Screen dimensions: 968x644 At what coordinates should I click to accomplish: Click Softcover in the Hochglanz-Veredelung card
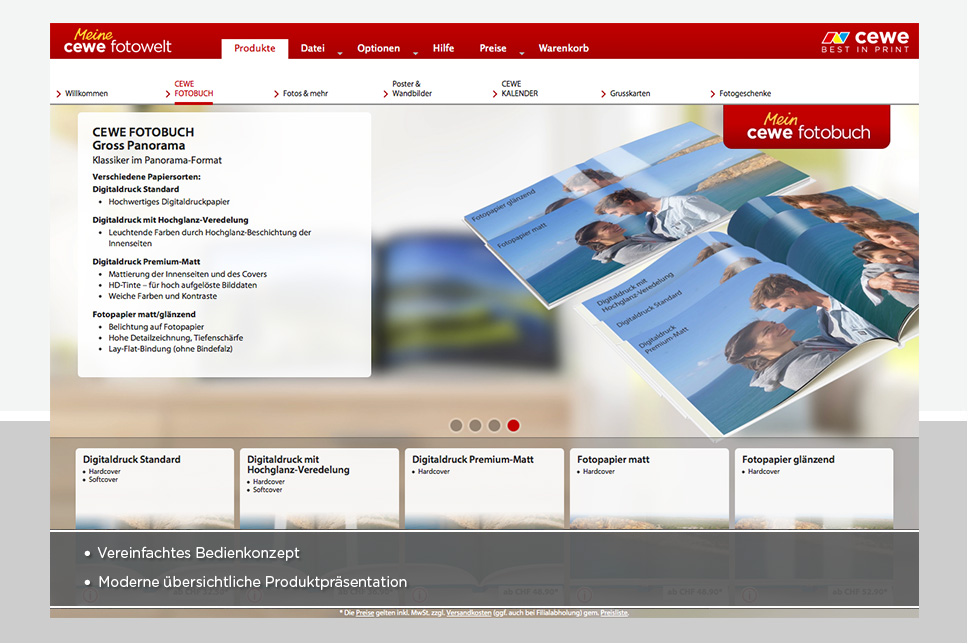pyautogui.click(x=267, y=490)
